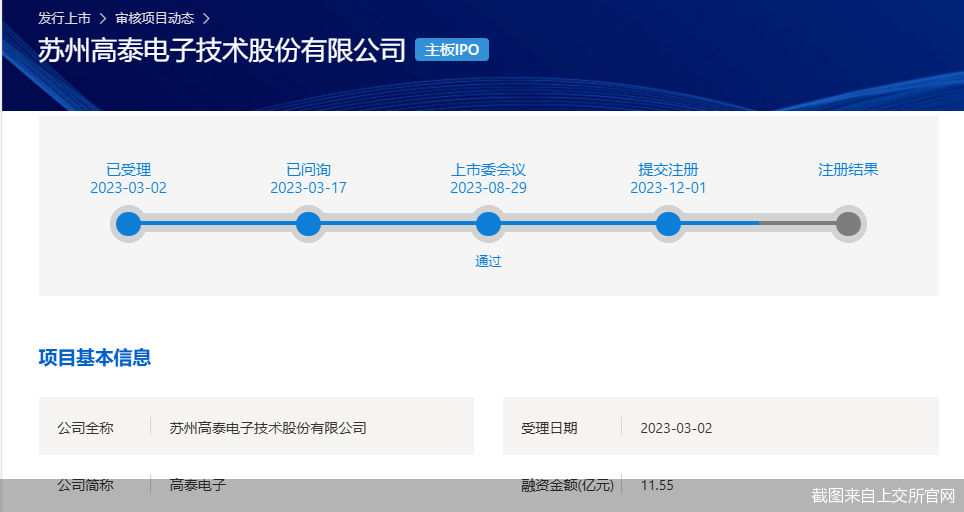Click the date 2023-12-01 under 提交注册
964x512 pixels.
[x=668, y=188]
